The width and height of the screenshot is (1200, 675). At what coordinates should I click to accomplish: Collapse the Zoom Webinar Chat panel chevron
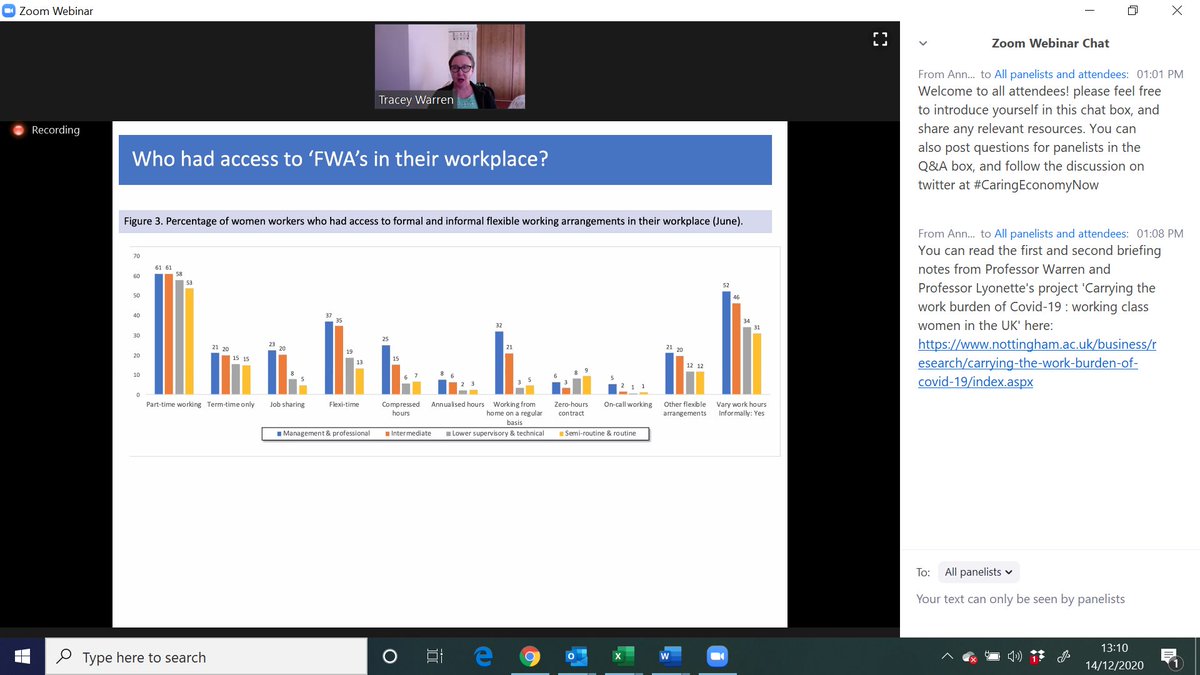922,44
